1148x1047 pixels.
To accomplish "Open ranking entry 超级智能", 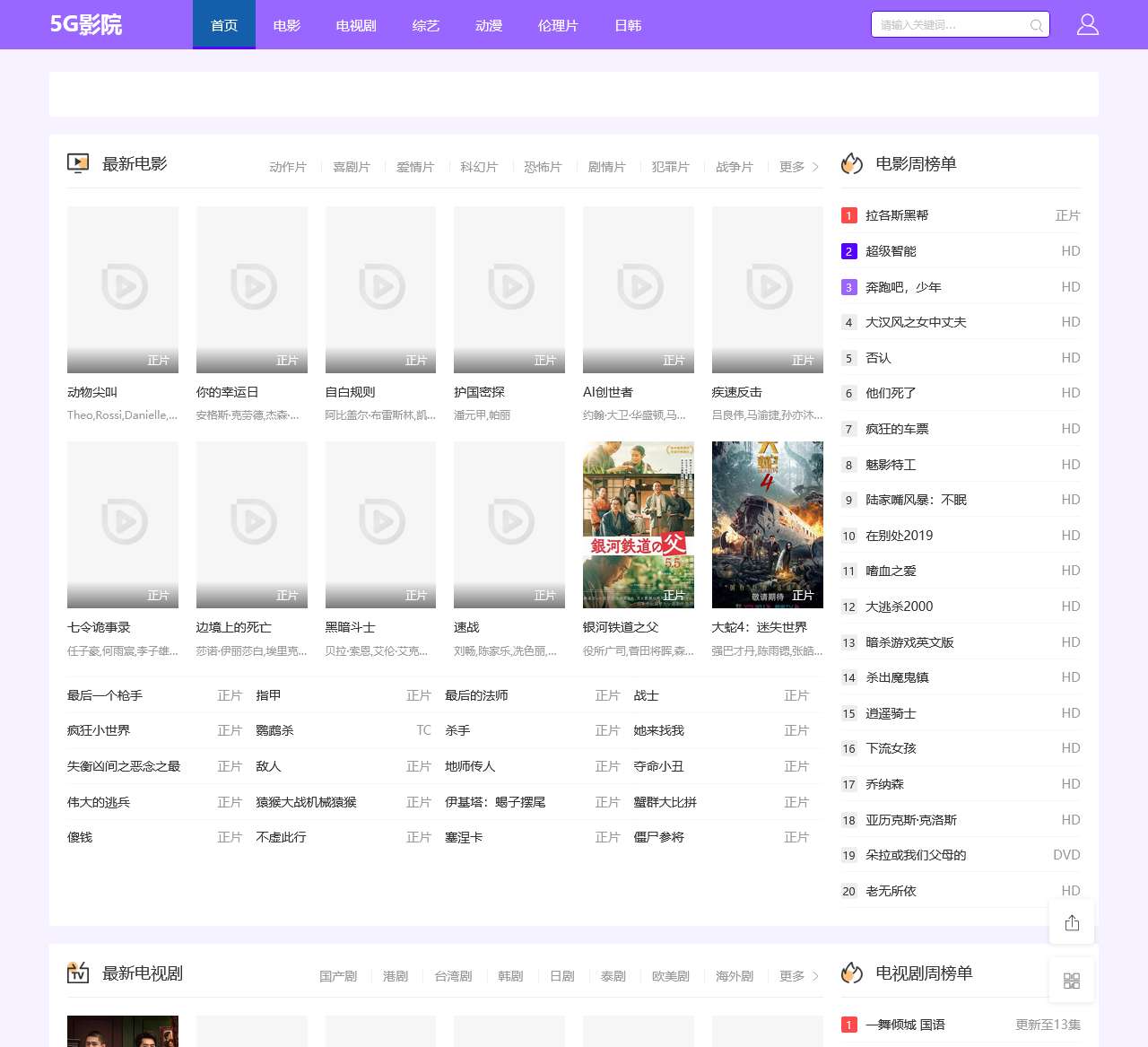I will click(891, 251).
